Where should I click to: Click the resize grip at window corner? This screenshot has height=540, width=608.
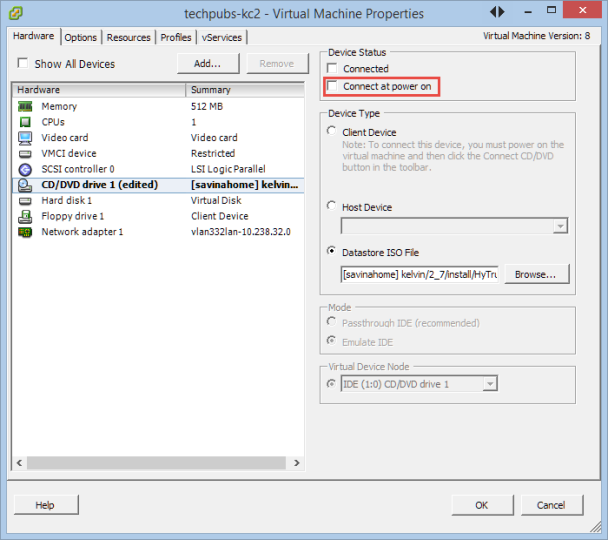pyautogui.click(x=595, y=527)
